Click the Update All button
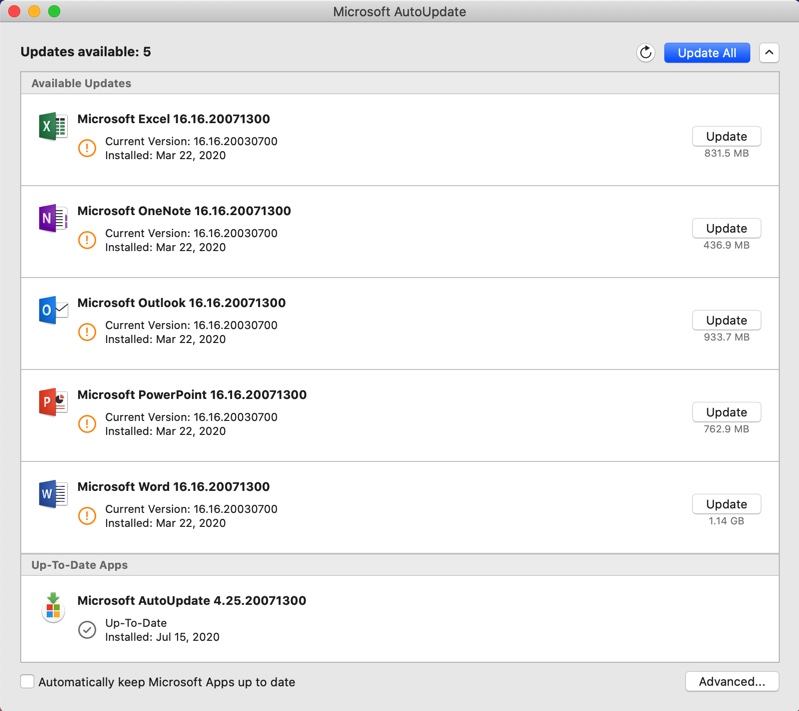This screenshot has width=799, height=711. click(707, 52)
